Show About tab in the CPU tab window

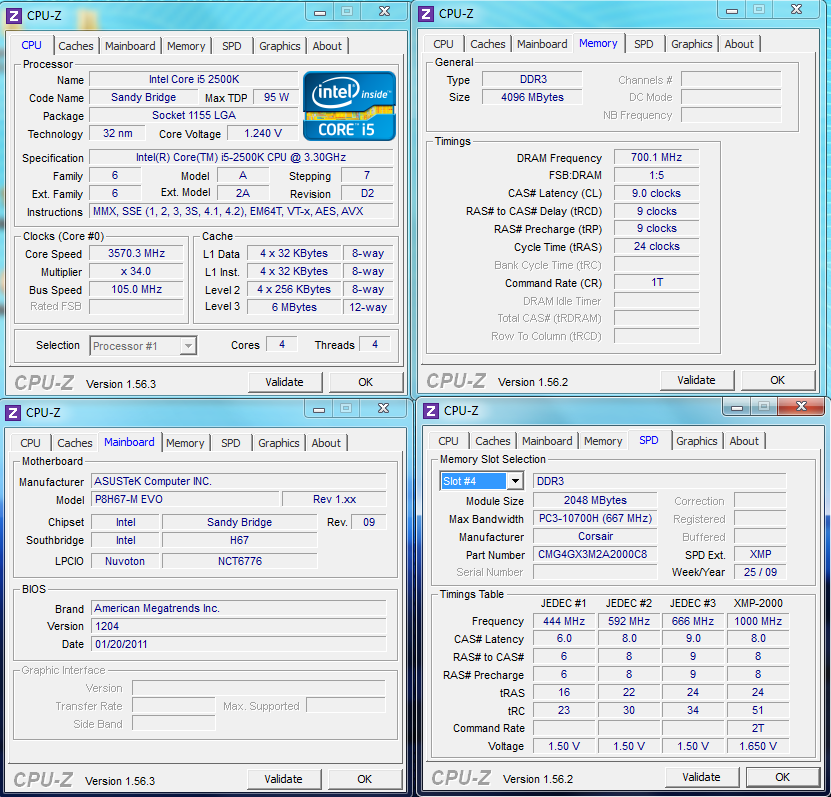327,46
